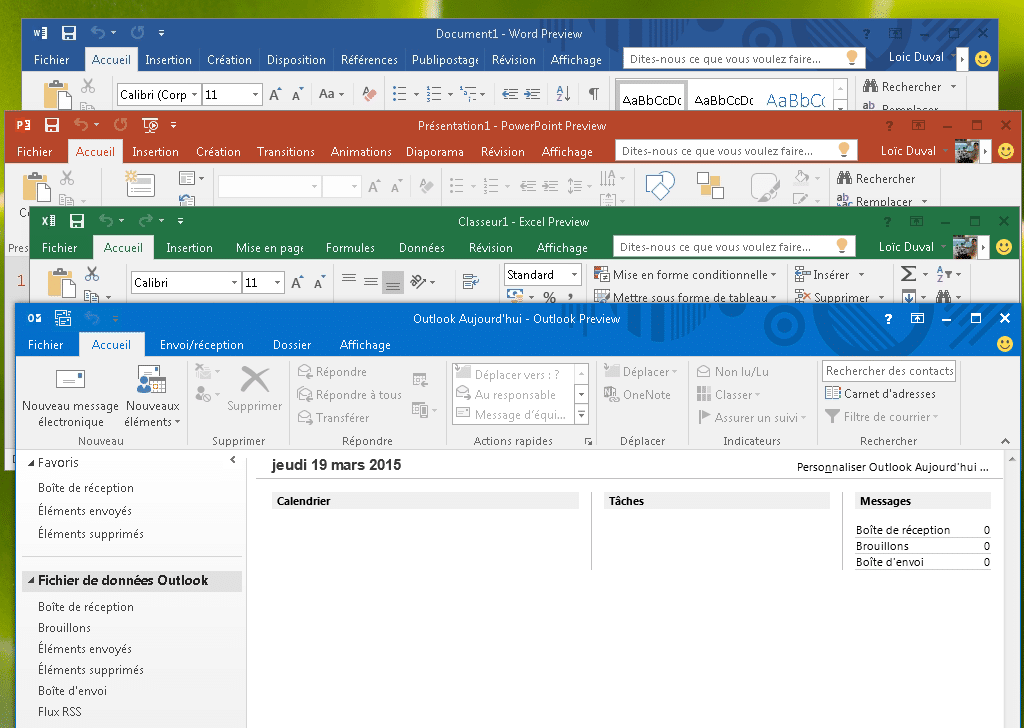The height and width of the screenshot is (728, 1024).
Task: Grow the font size in Word
Action: (x=276, y=95)
